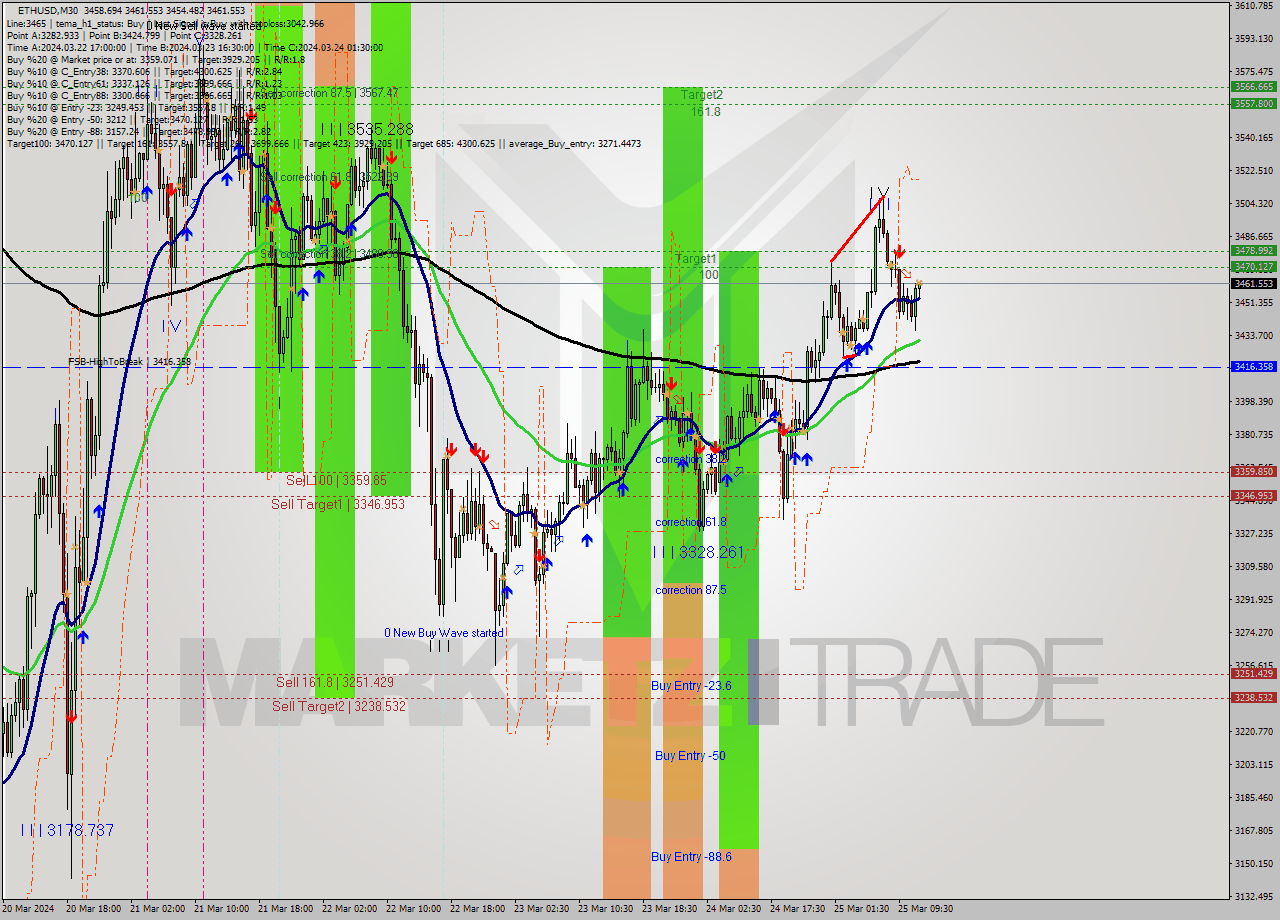This screenshot has height=920, width=1280.
Task: Click the '25 Mar 01:30' time axis label
Action: (x=862, y=909)
